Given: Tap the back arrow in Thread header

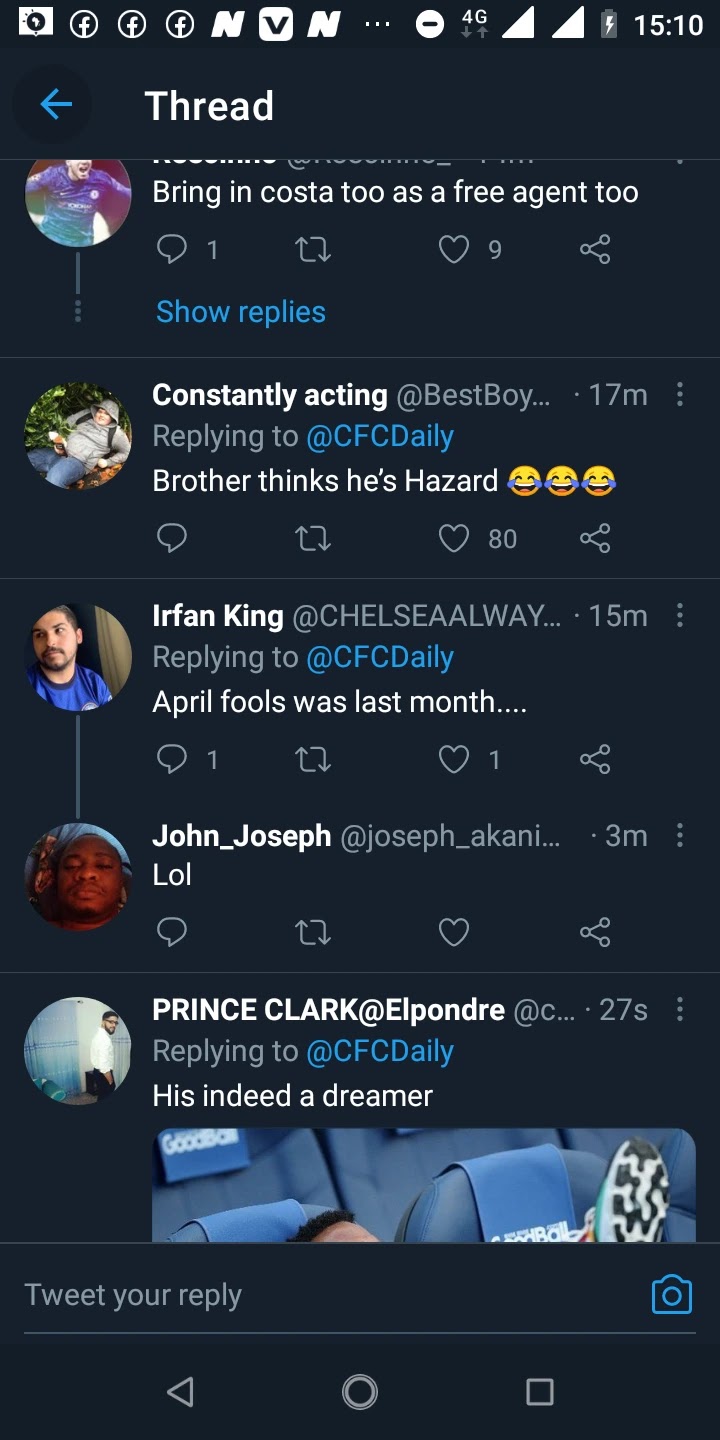Looking at the screenshot, I should pos(56,105).
